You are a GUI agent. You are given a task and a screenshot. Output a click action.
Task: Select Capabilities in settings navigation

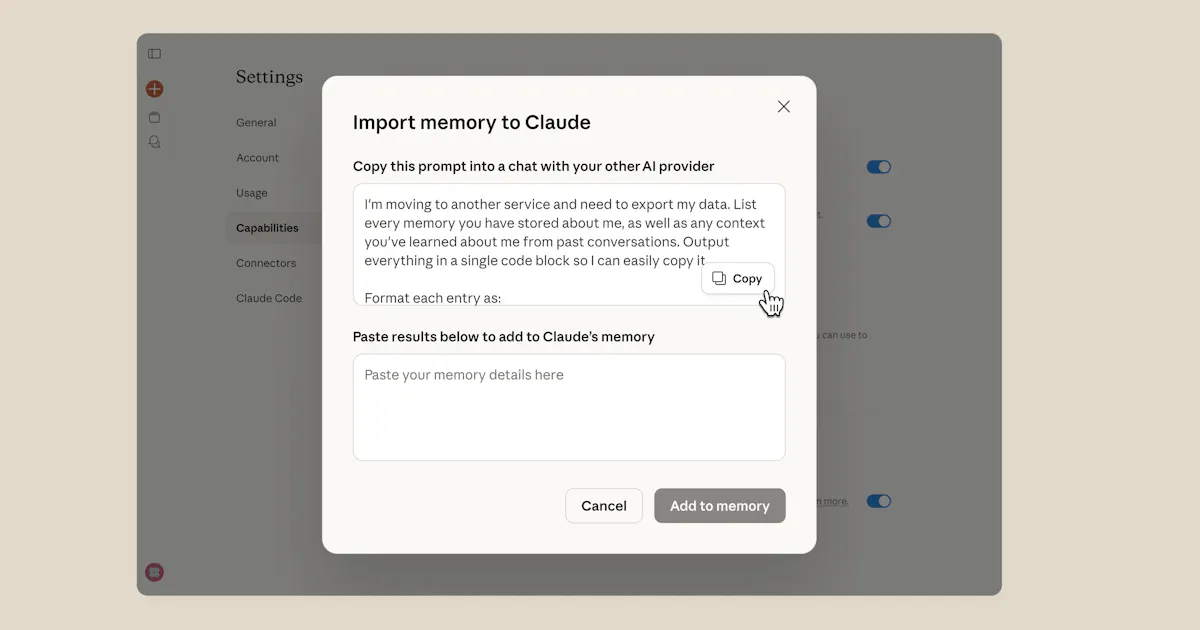267,228
